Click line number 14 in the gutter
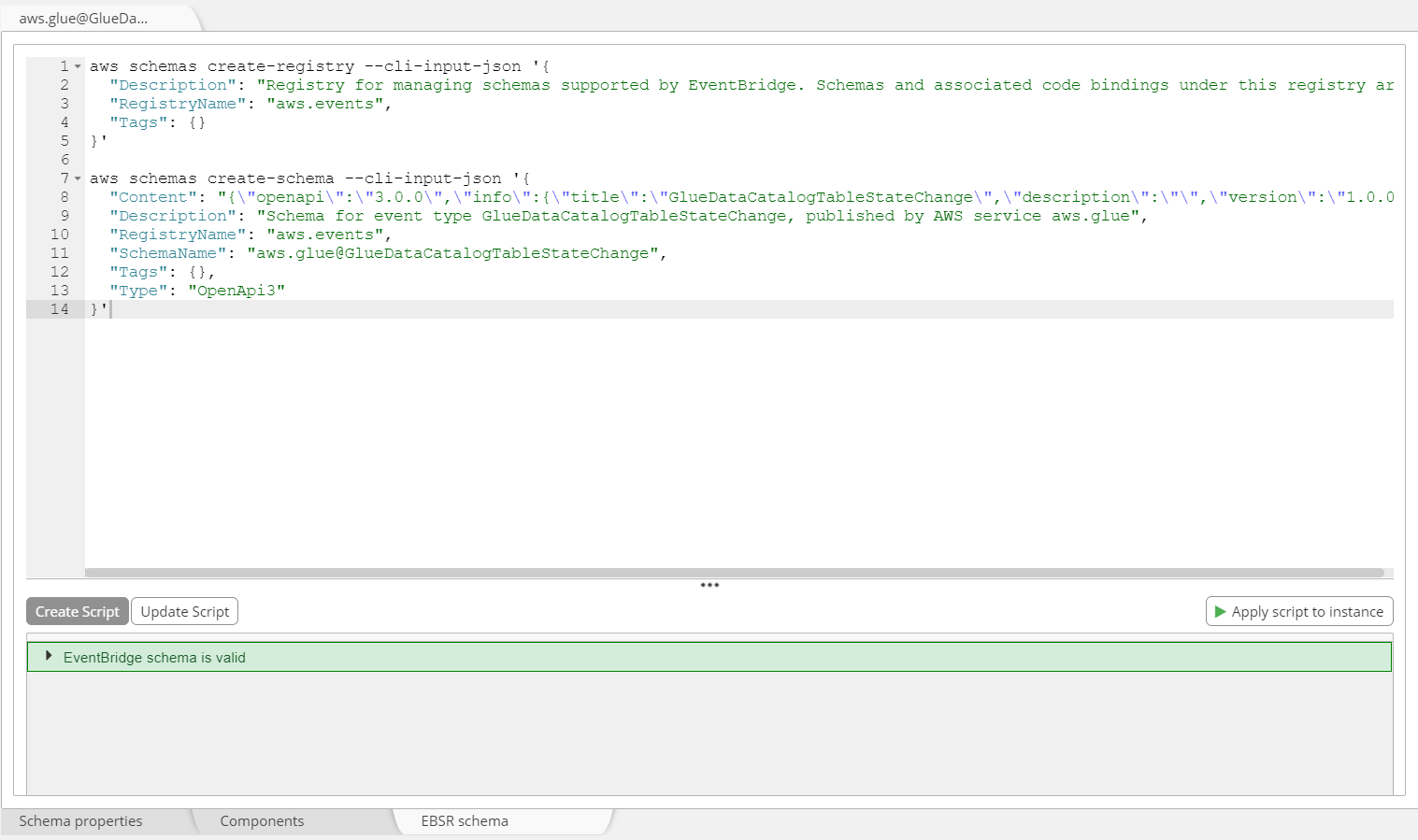This screenshot has width=1418, height=840. pyautogui.click(x=60, y=309)
